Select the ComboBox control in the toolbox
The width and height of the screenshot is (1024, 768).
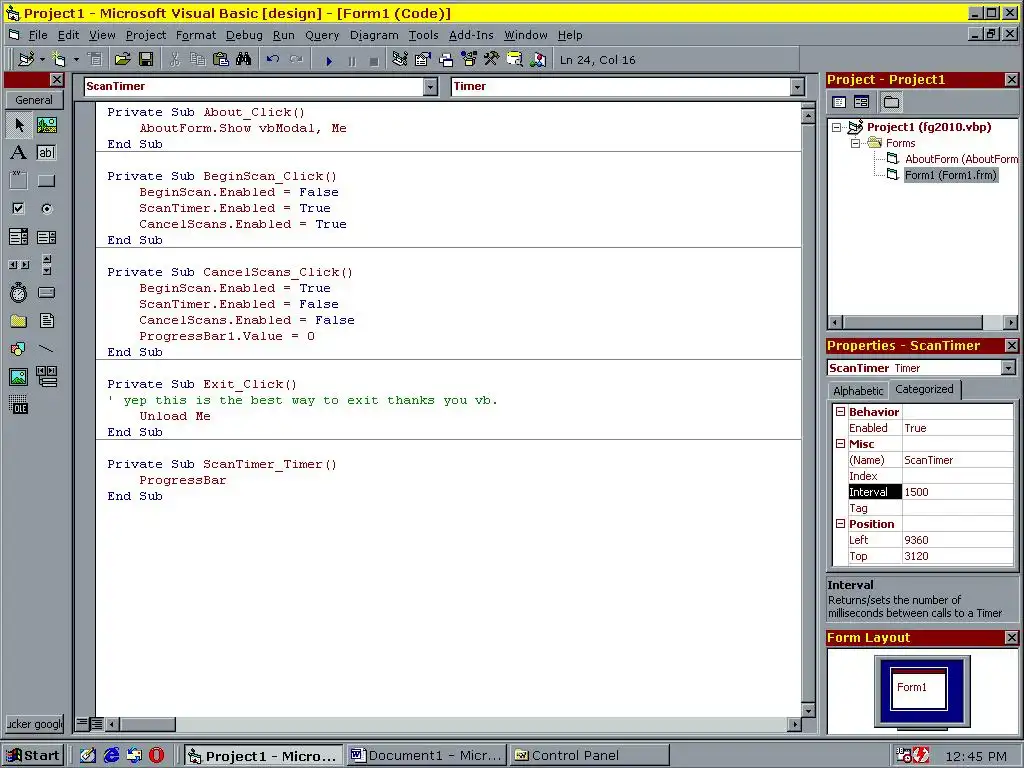19,236
